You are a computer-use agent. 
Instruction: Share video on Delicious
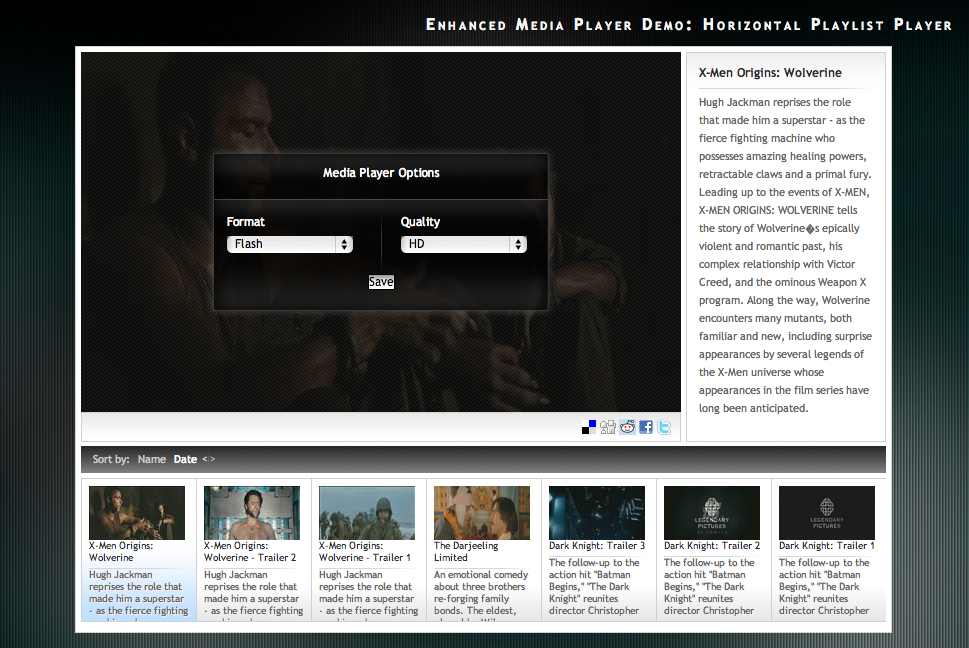(589, 427)
